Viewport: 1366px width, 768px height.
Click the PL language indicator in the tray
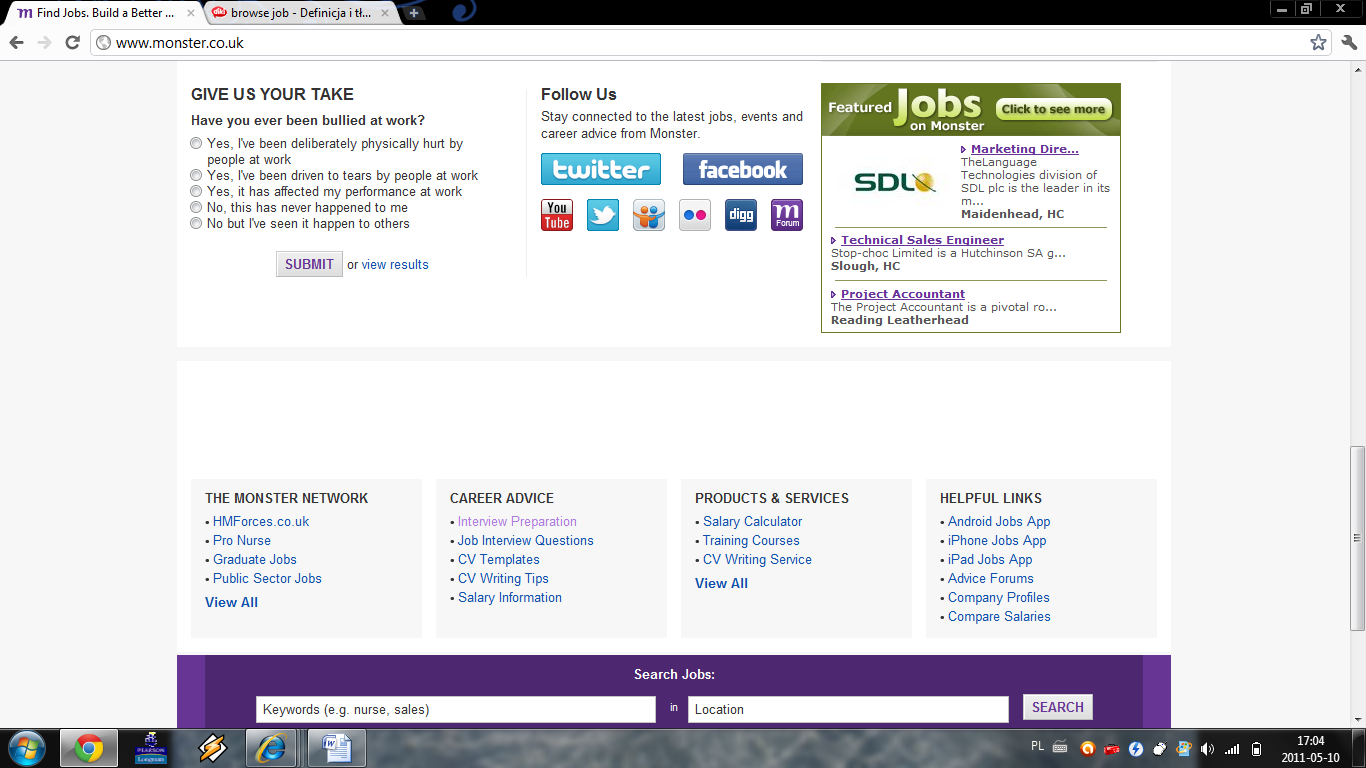[1039, 748]
